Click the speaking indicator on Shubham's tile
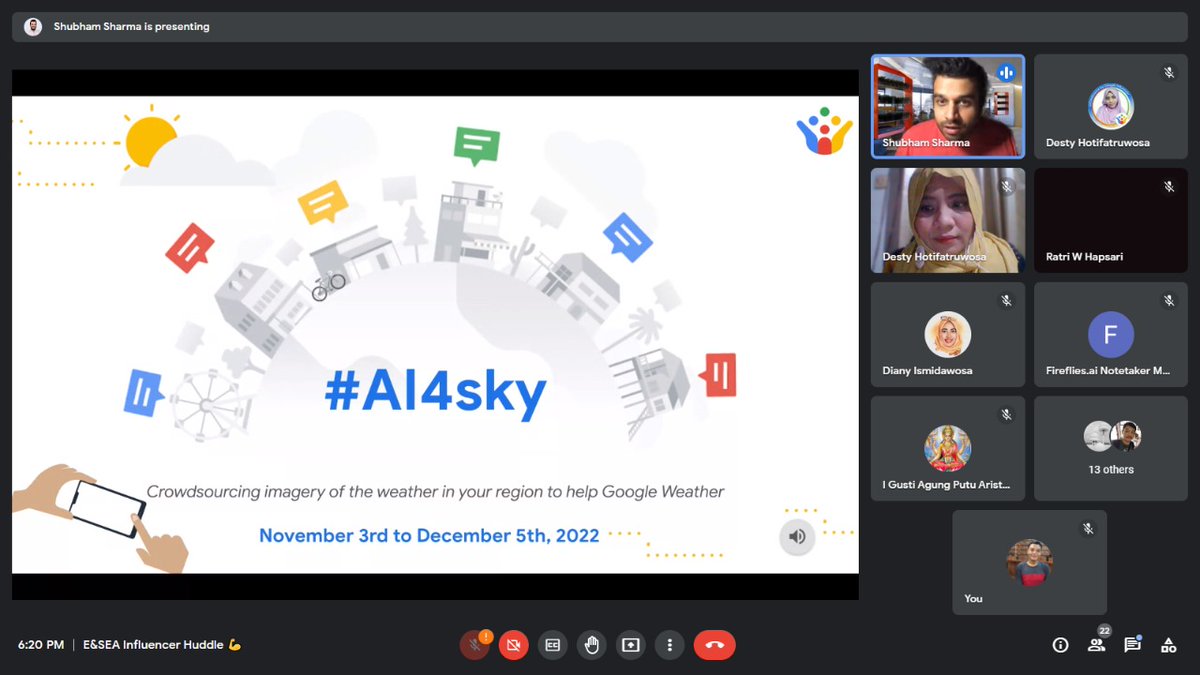This screenshot has width=1200, height=675. [1006, 72]
